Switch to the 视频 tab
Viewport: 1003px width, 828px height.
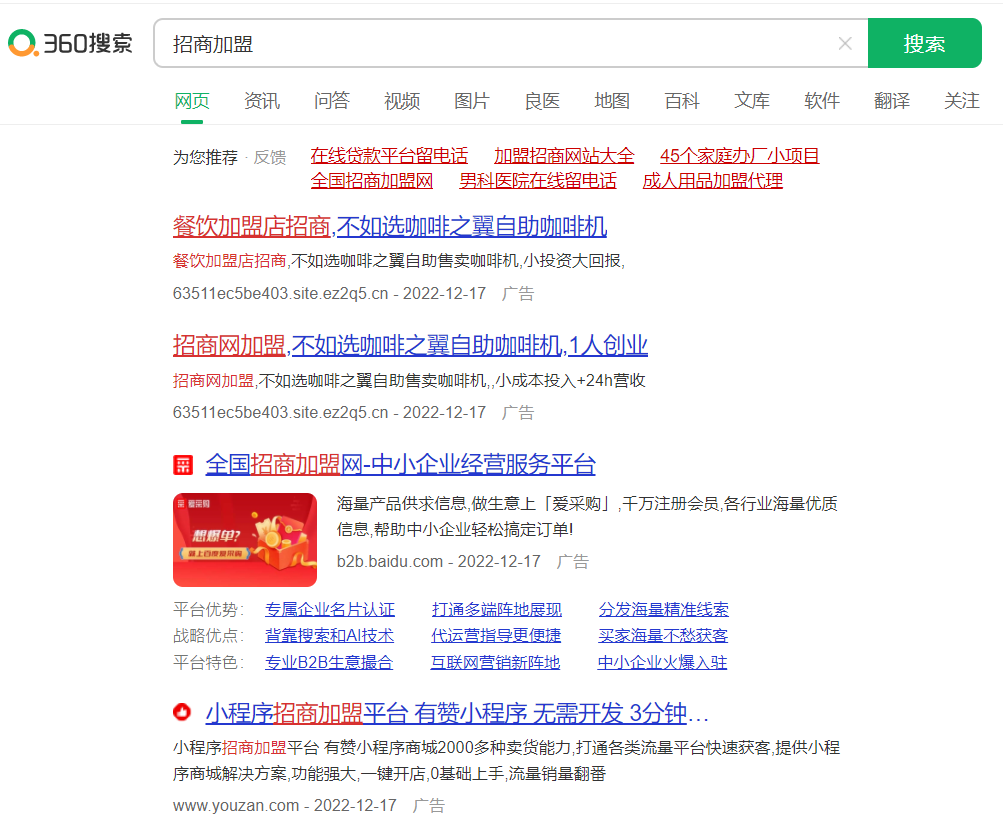click(x=400, y=101)
